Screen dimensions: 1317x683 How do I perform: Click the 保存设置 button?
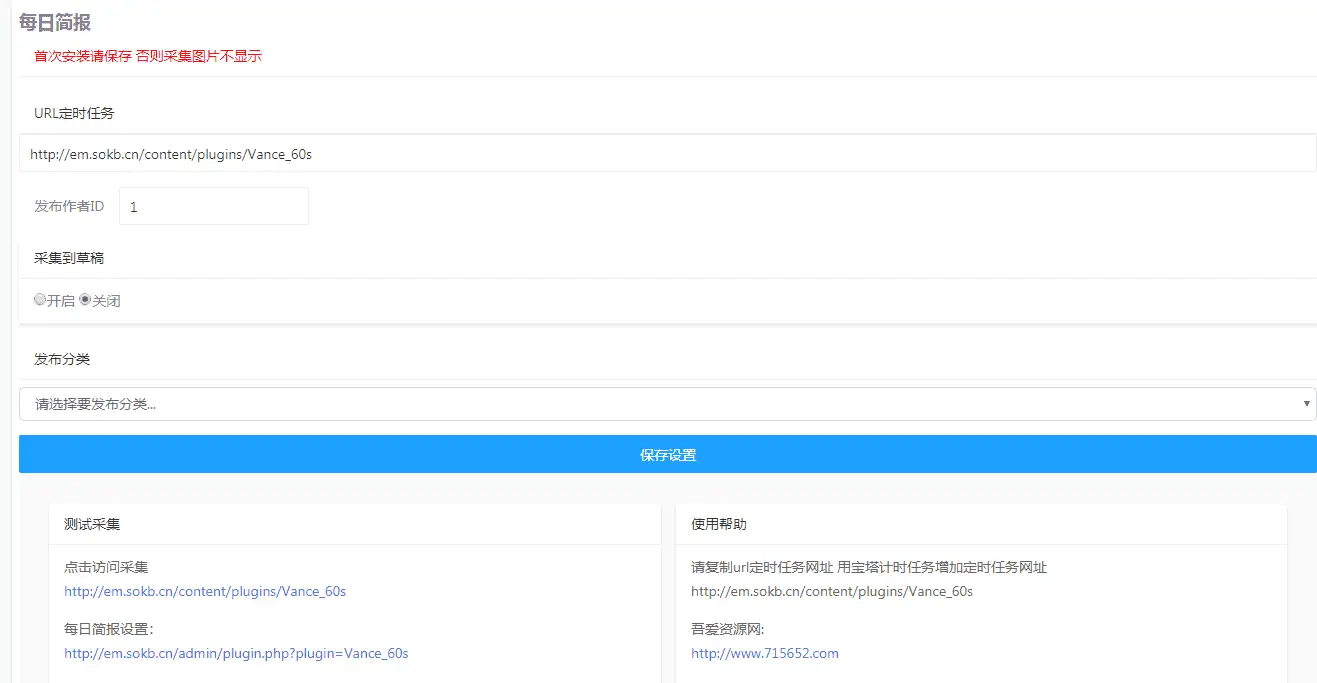667,453
